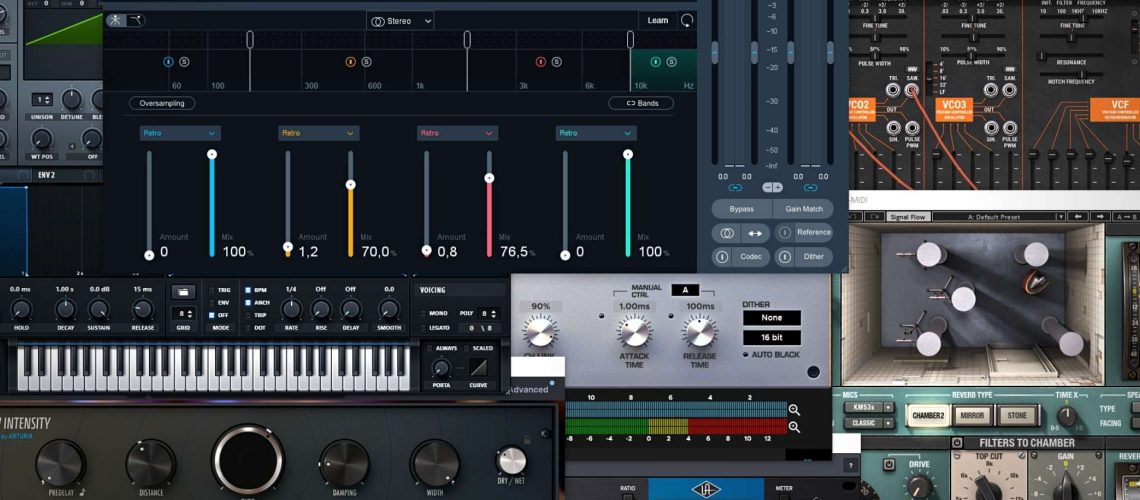Click the DRY / WET knob
Screen dimensions: 1140x500
tap(511, 460)
